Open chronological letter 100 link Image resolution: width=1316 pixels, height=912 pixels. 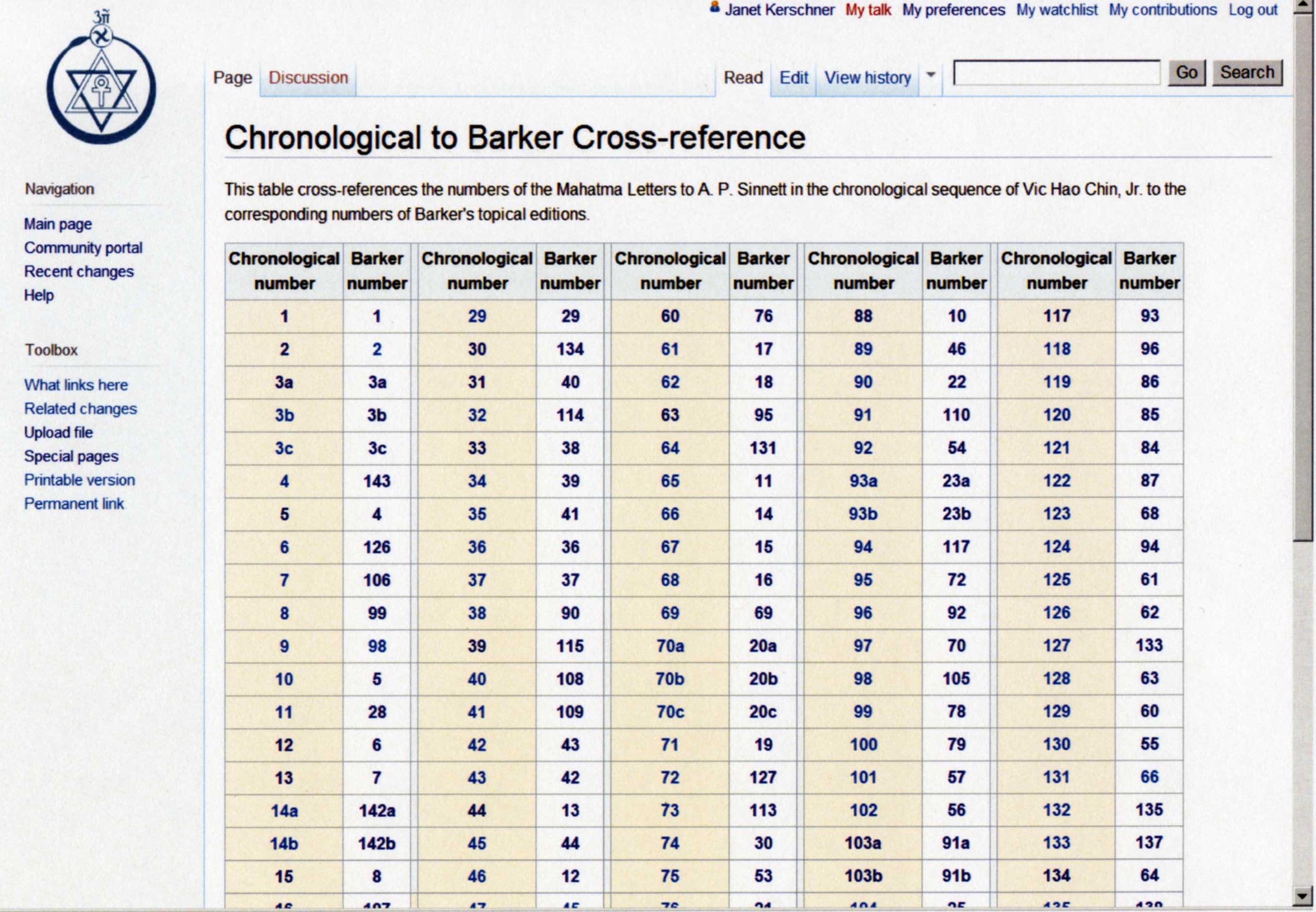(x=863, y=744)
